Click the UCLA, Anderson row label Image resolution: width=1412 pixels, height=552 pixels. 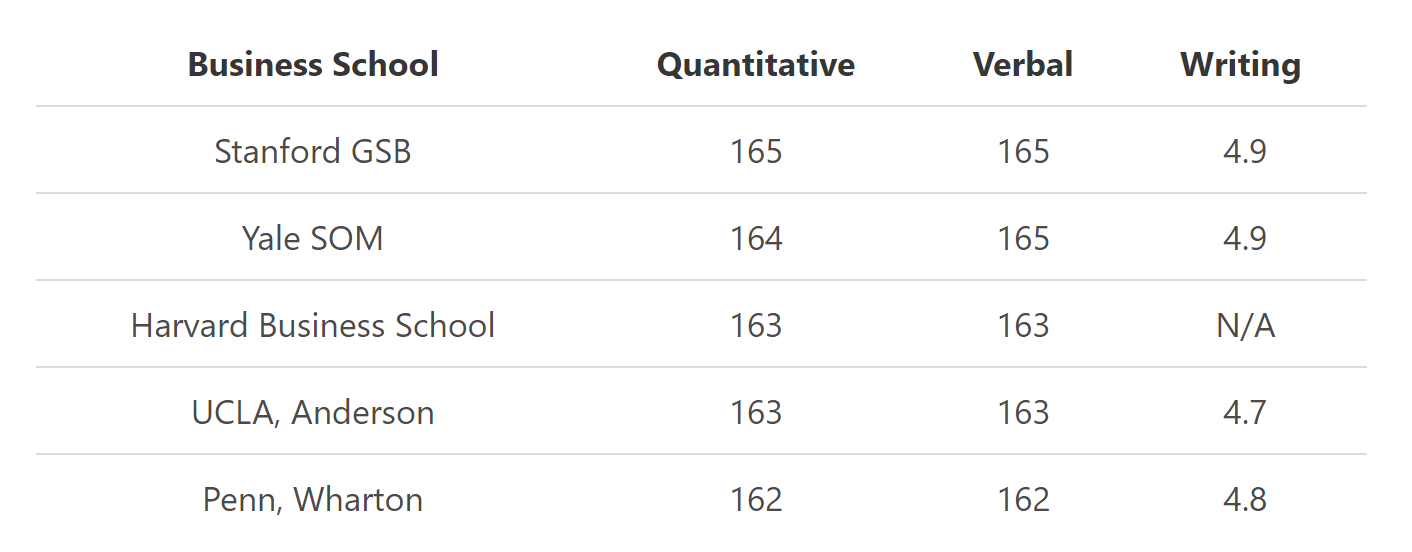pyautogui.click(x=313, y=413)
